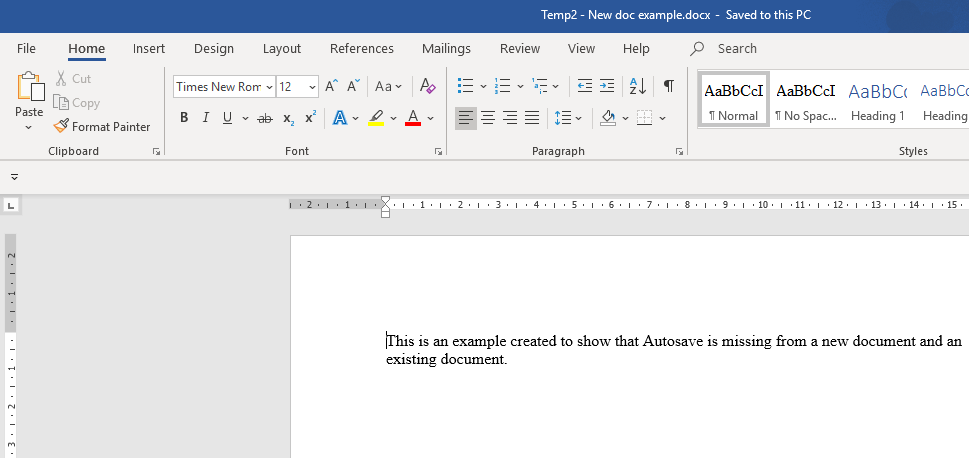Sort text with A-Z icon

pyautogui.click(x=638, y=86)
